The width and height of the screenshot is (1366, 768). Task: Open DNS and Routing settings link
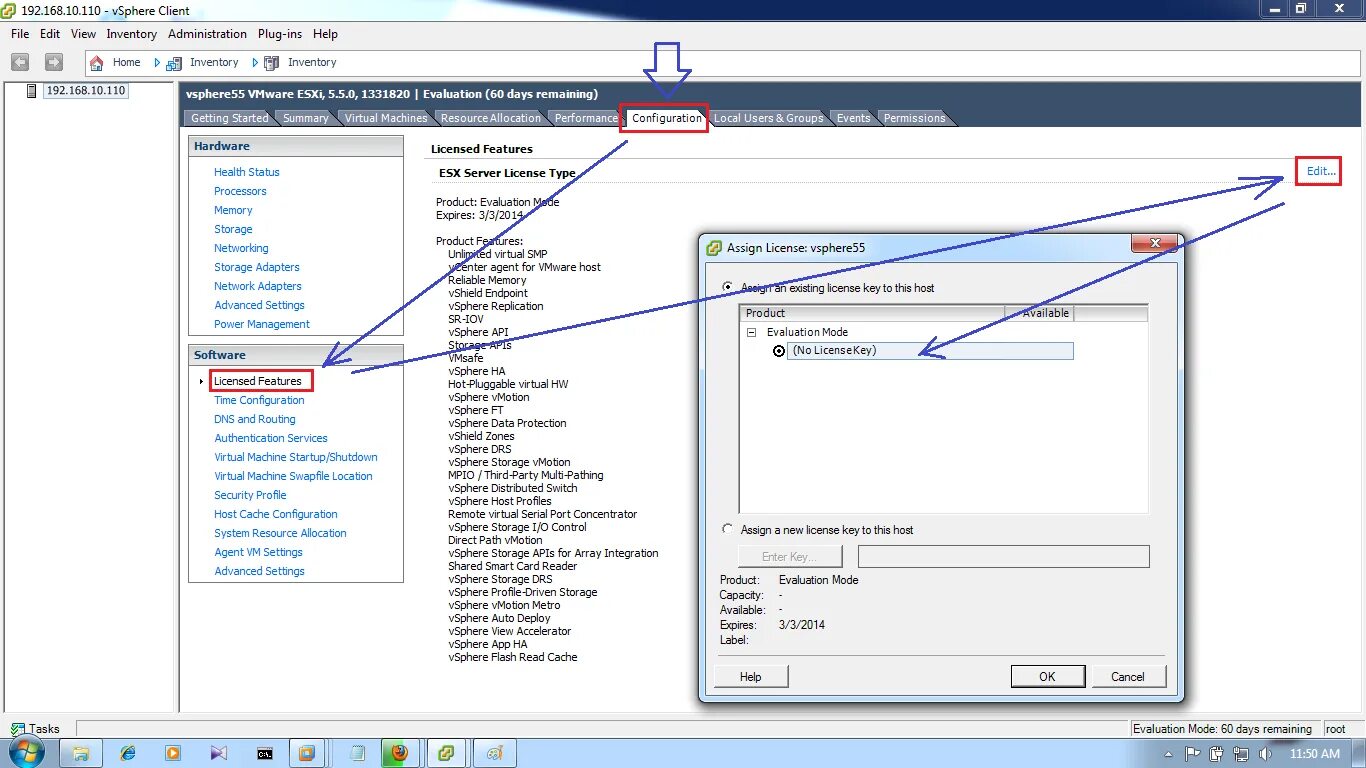tap(255, 419)
